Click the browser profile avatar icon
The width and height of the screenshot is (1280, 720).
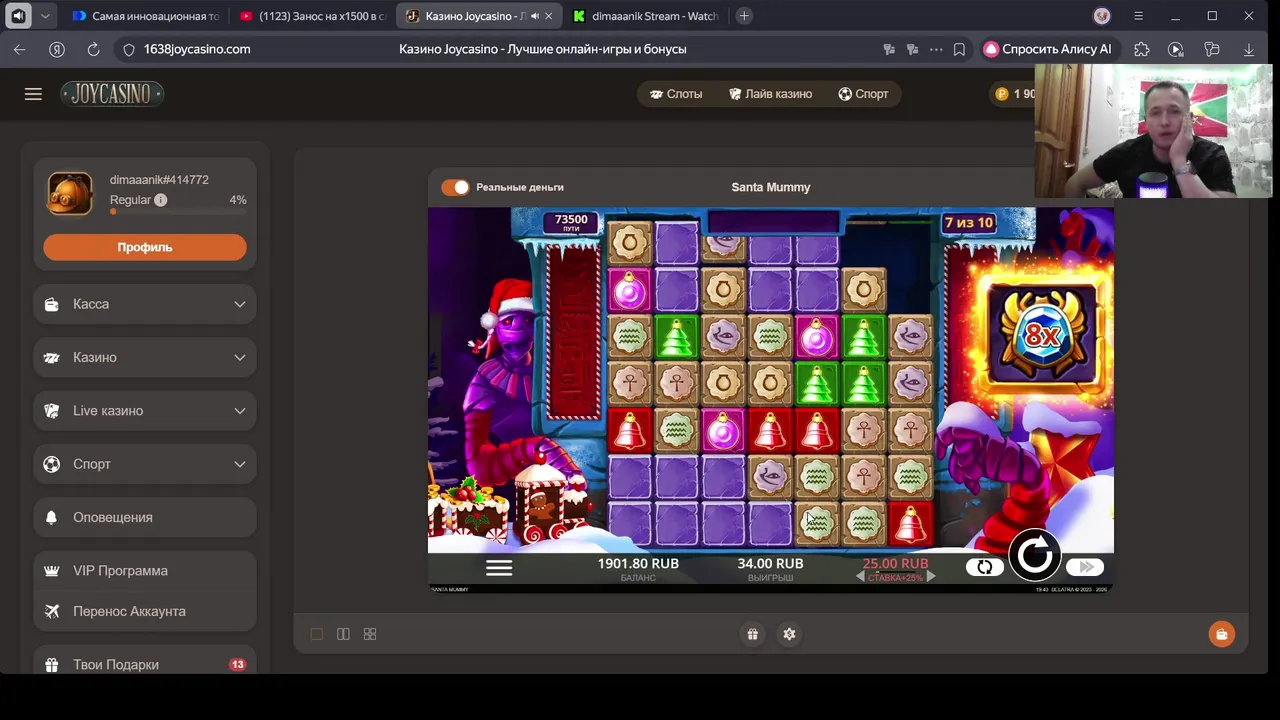click(1102, 16)
